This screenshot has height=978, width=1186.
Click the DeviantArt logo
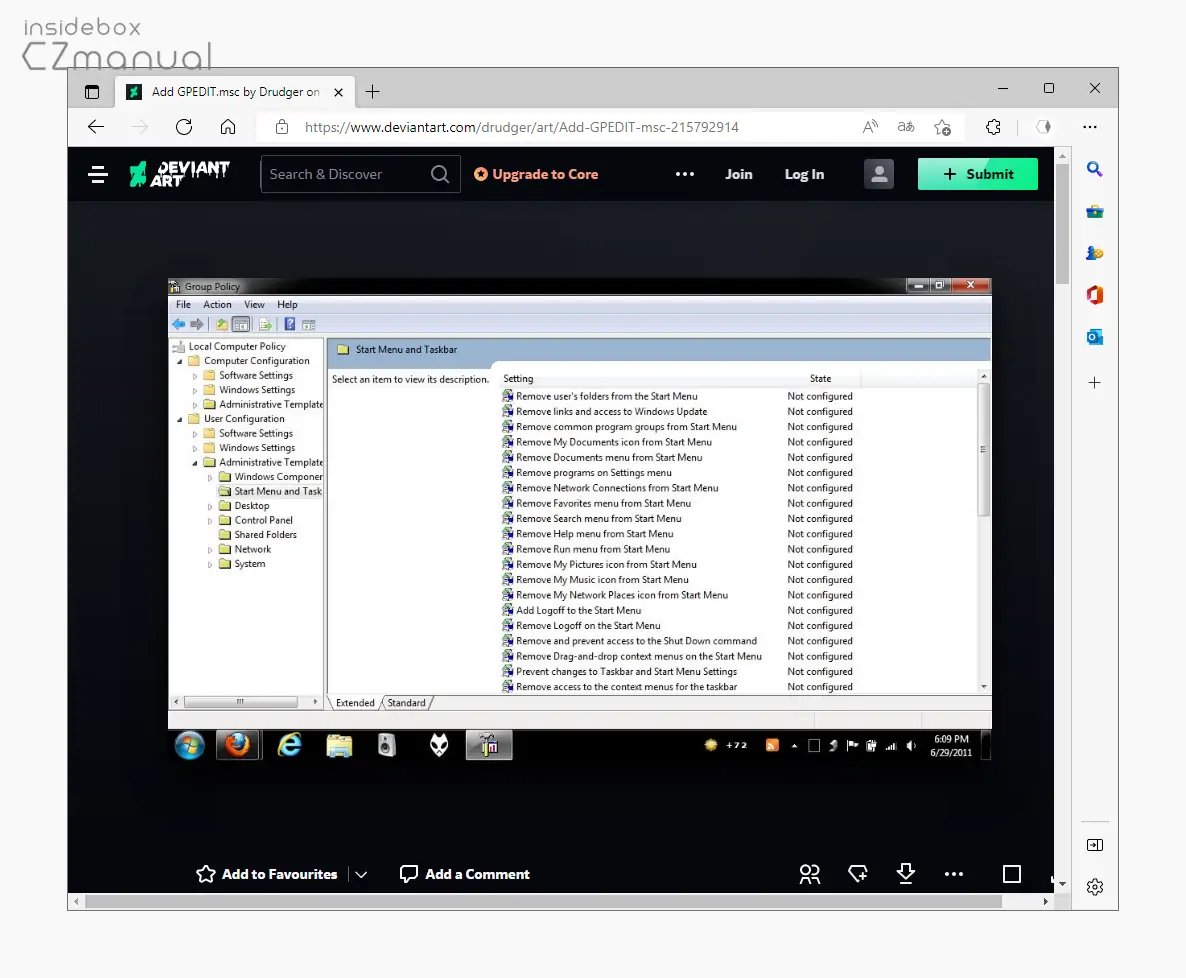pyautogui.click(x=180, y=174)
